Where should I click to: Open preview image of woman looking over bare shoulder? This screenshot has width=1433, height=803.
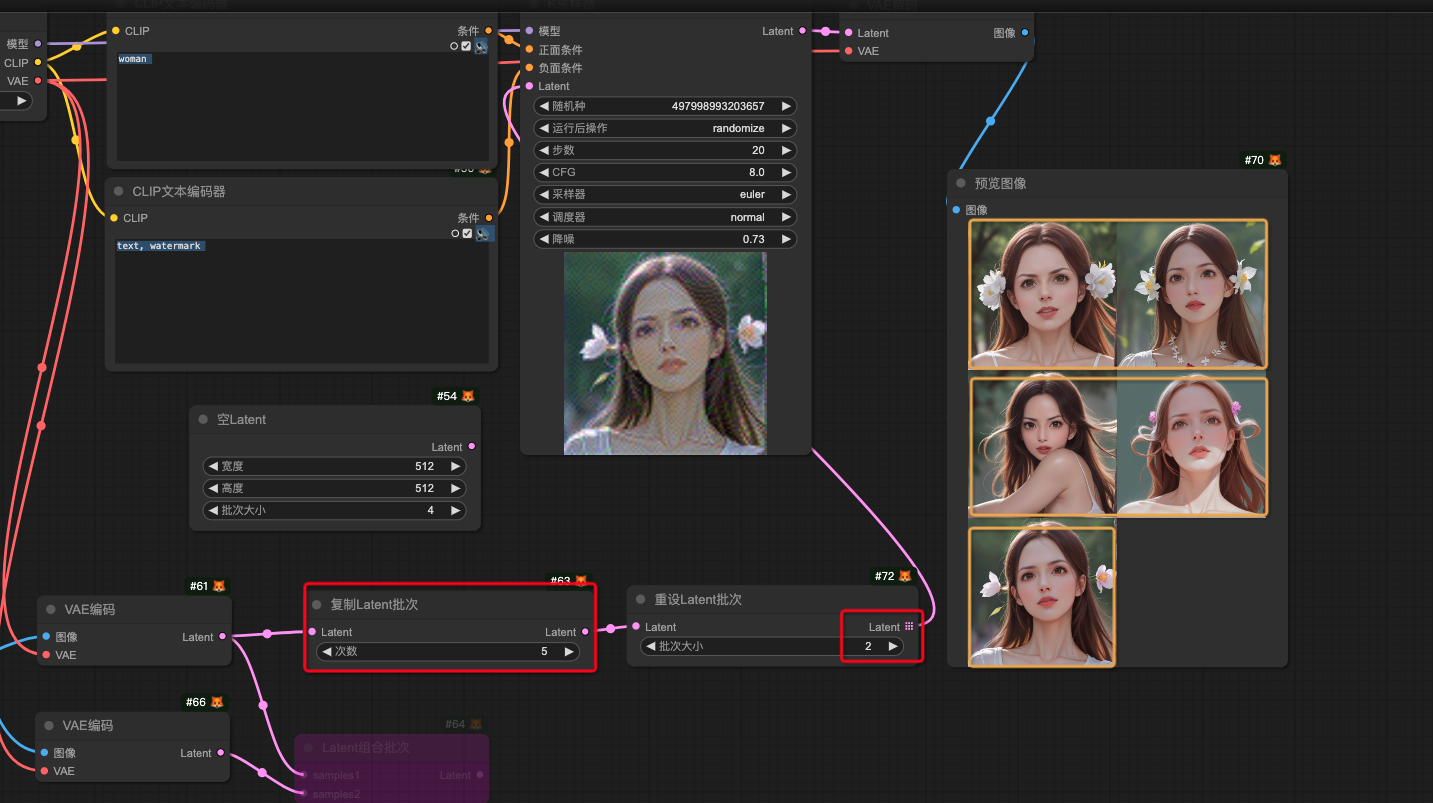tap(1043, 447)
